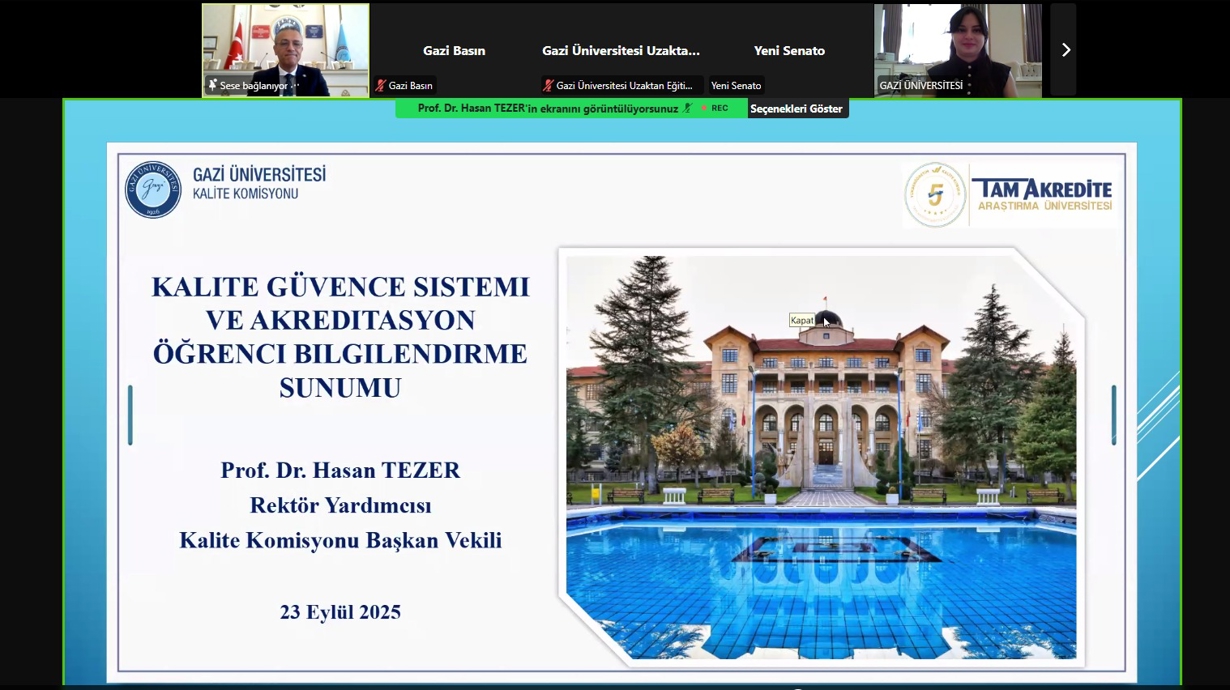Click the red REC recording indicator
This screenshot has height=690, width=1230.
(714, 108)
